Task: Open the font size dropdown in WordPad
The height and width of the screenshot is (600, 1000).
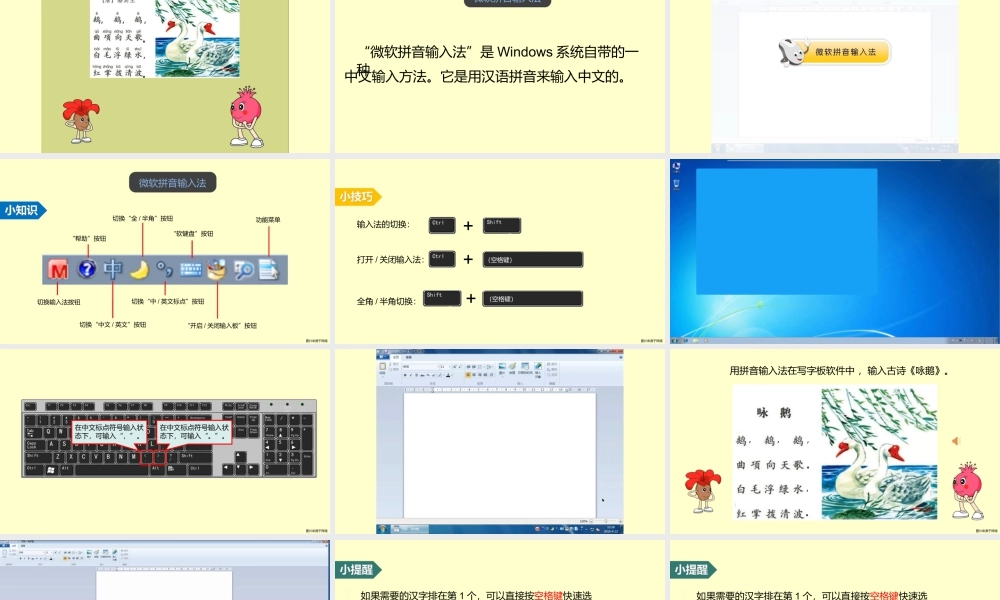Action: [444, 367]
